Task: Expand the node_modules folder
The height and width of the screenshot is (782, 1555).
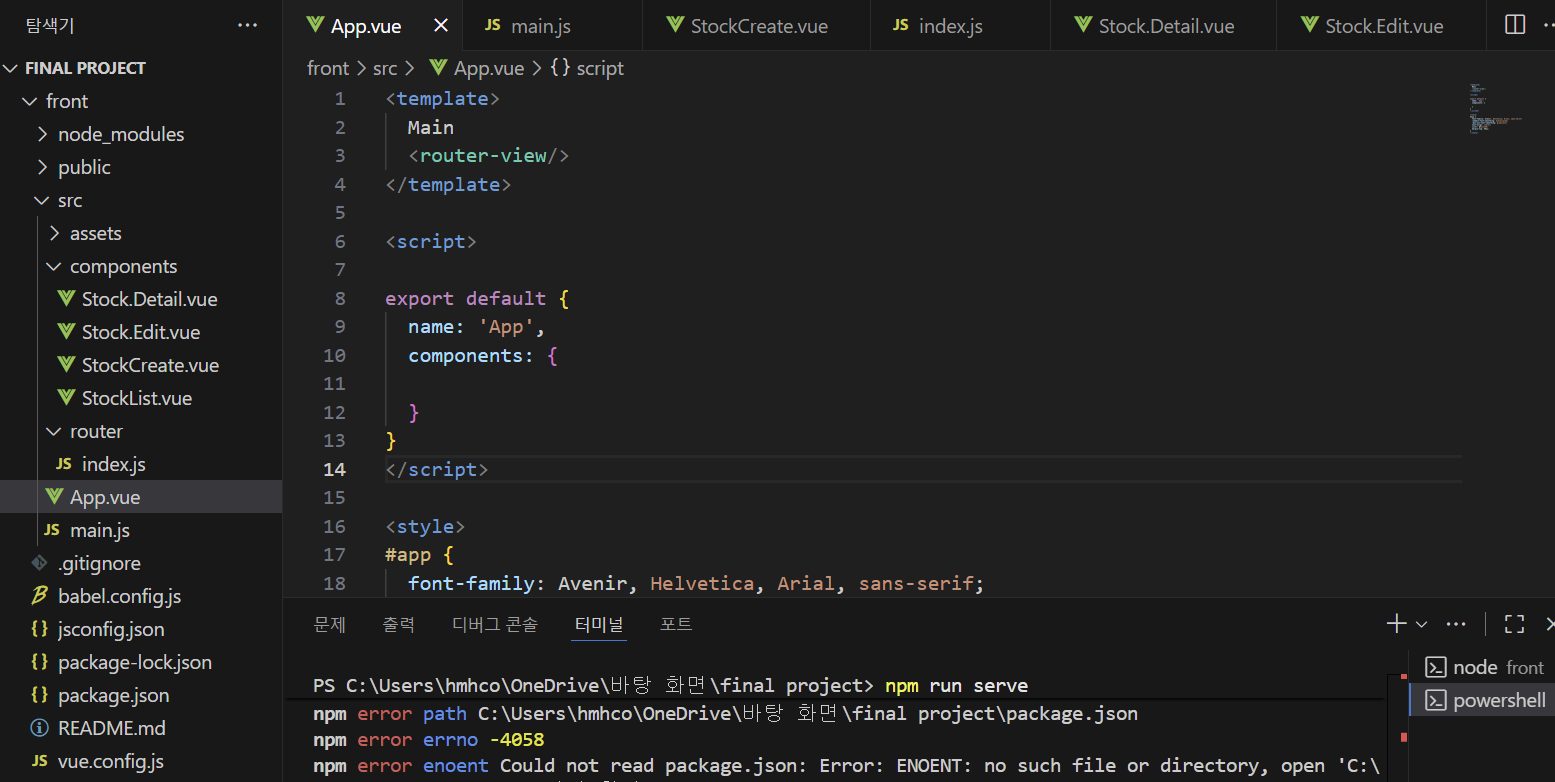Action: 120,134
